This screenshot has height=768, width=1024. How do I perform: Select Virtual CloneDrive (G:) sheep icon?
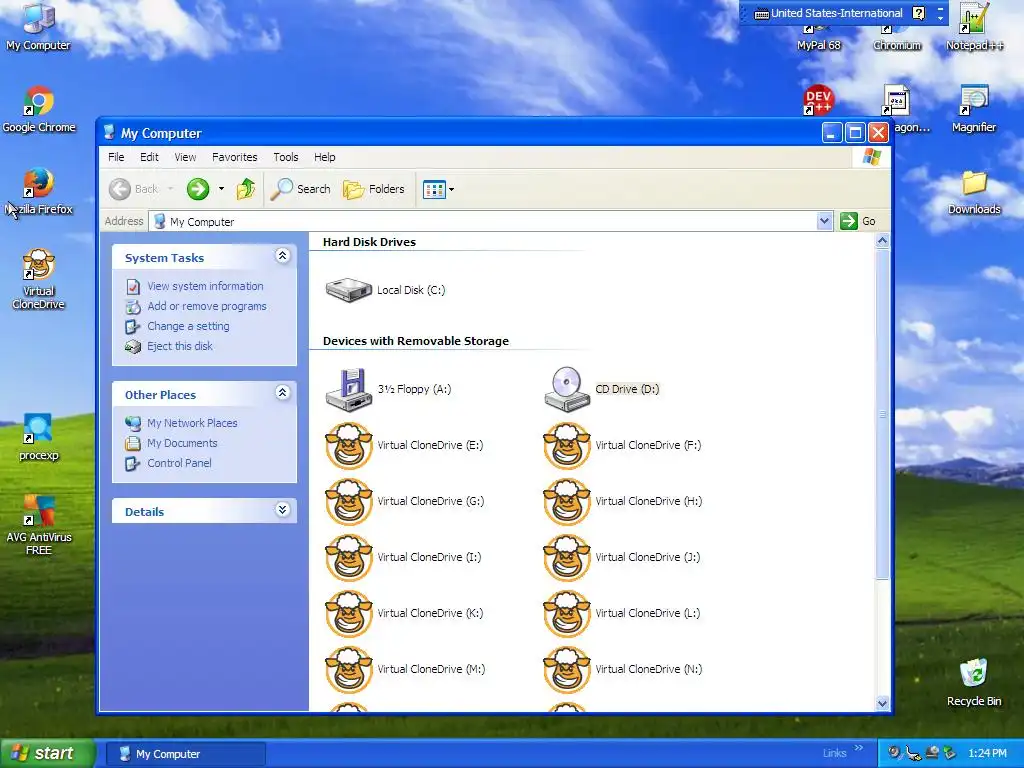349,502
